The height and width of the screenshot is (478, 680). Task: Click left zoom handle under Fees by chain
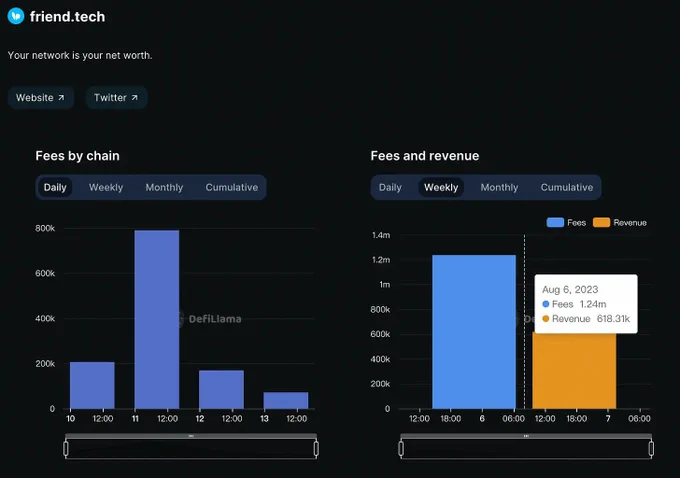click(66, 449)
